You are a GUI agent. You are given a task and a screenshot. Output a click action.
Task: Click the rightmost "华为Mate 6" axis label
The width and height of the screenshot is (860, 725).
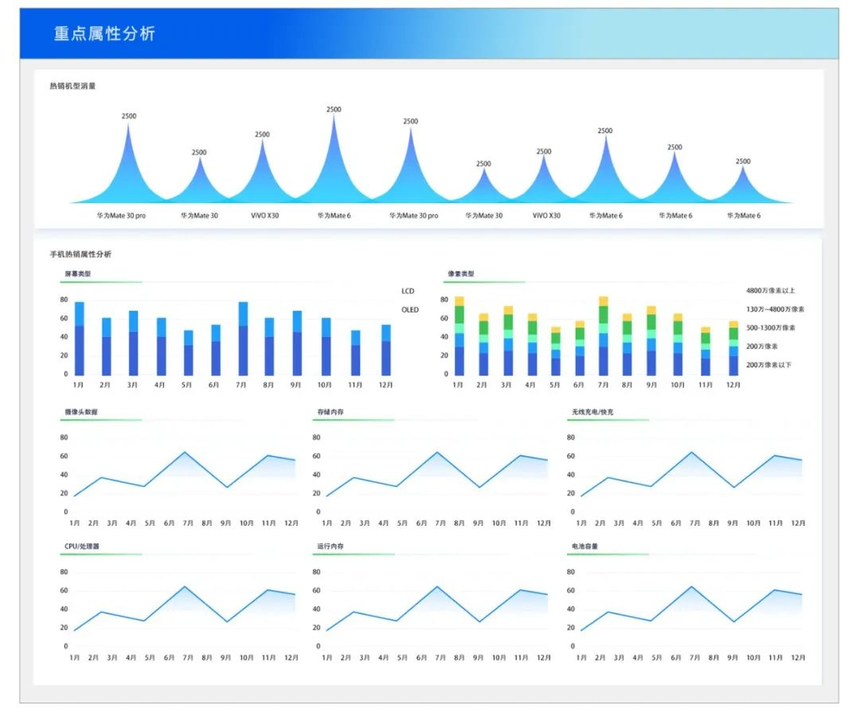[744, 216]
